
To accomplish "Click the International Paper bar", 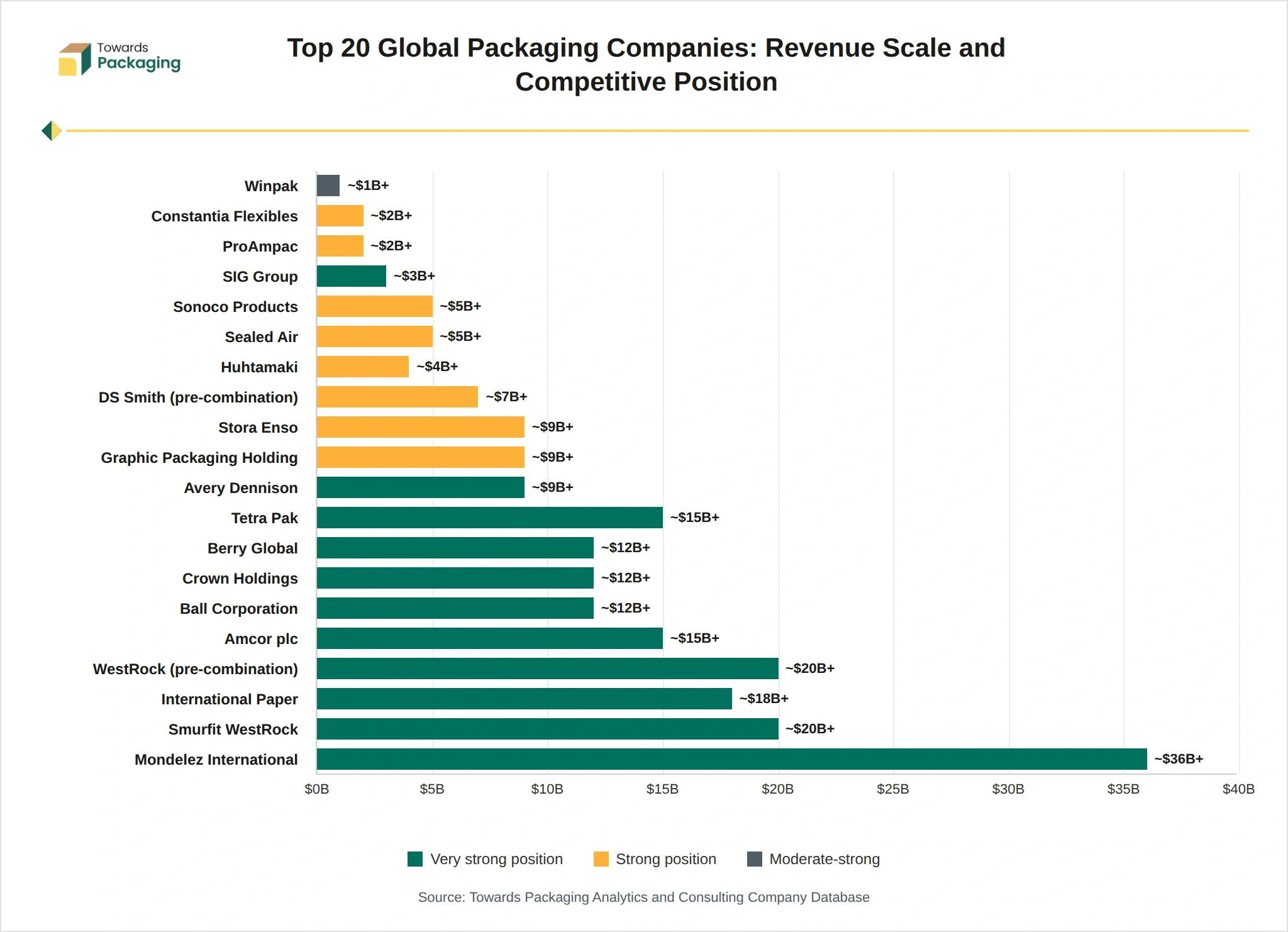I will 525,699.
